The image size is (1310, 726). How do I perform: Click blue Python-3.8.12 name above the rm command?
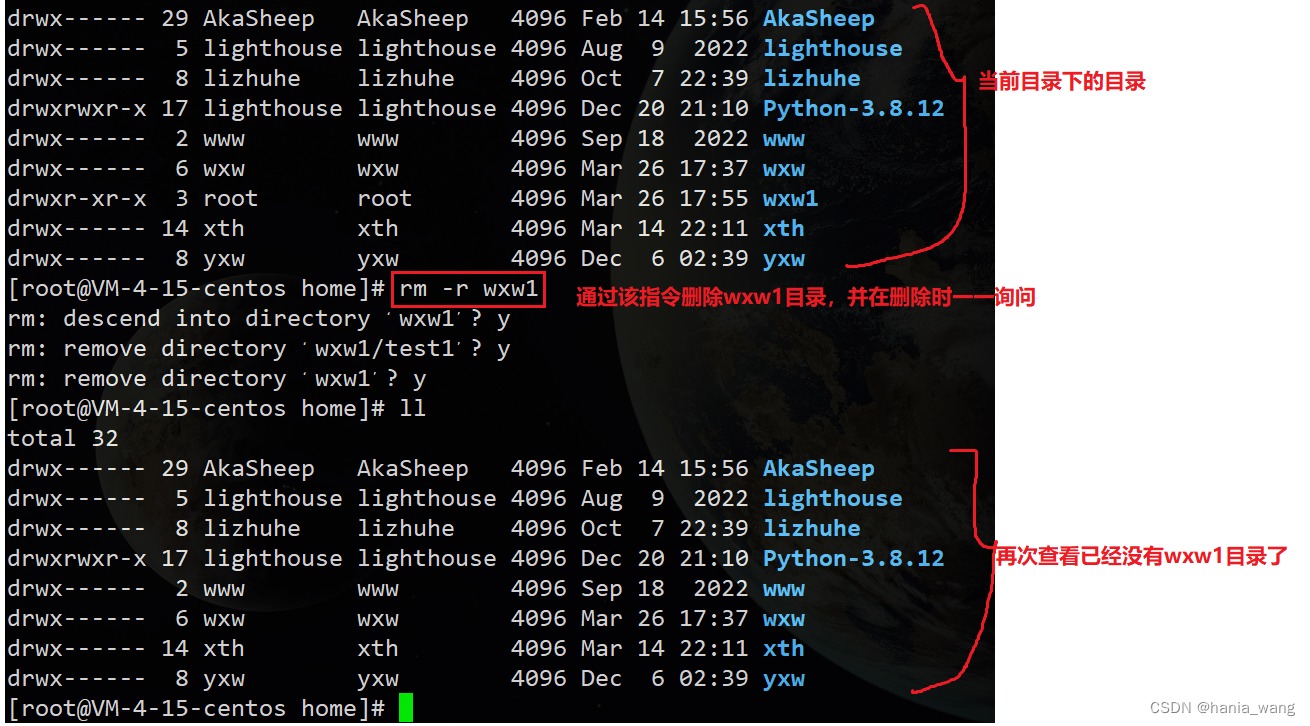click(853, 109)
